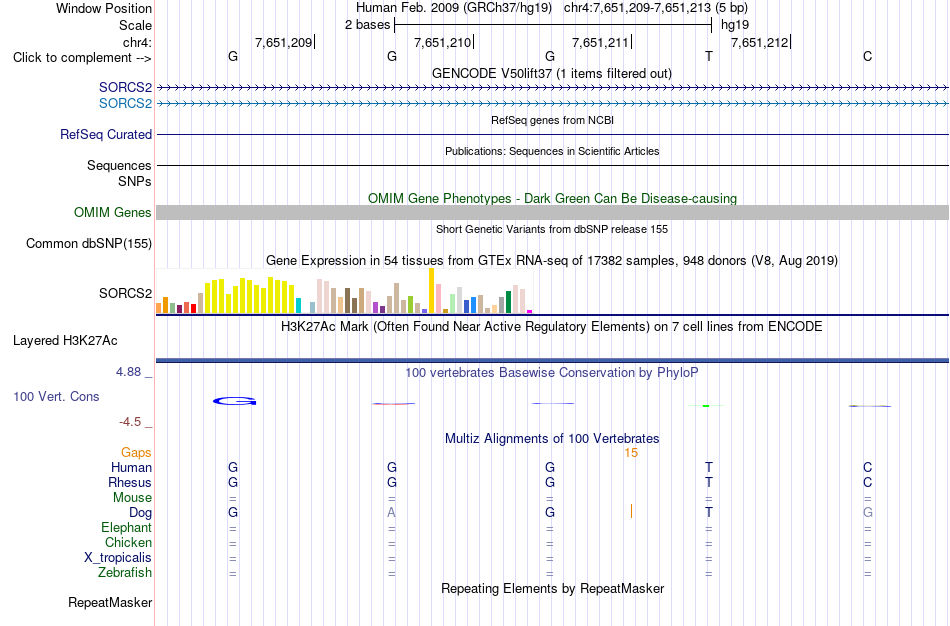Viewport: 950px width, 626px height.
Task: Click the orange insertion mark in Dog row
Action: 631,511
